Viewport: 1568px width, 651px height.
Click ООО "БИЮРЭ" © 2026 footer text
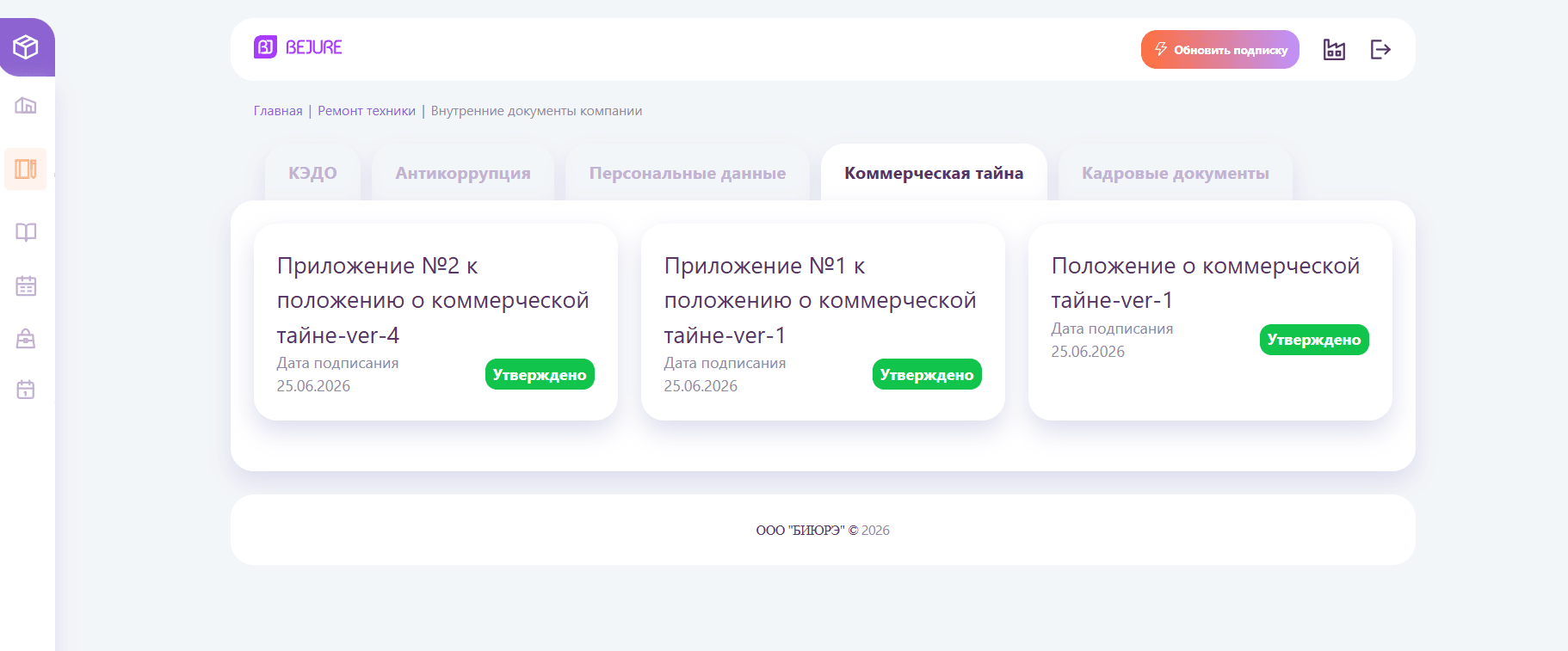coord(823,531)
